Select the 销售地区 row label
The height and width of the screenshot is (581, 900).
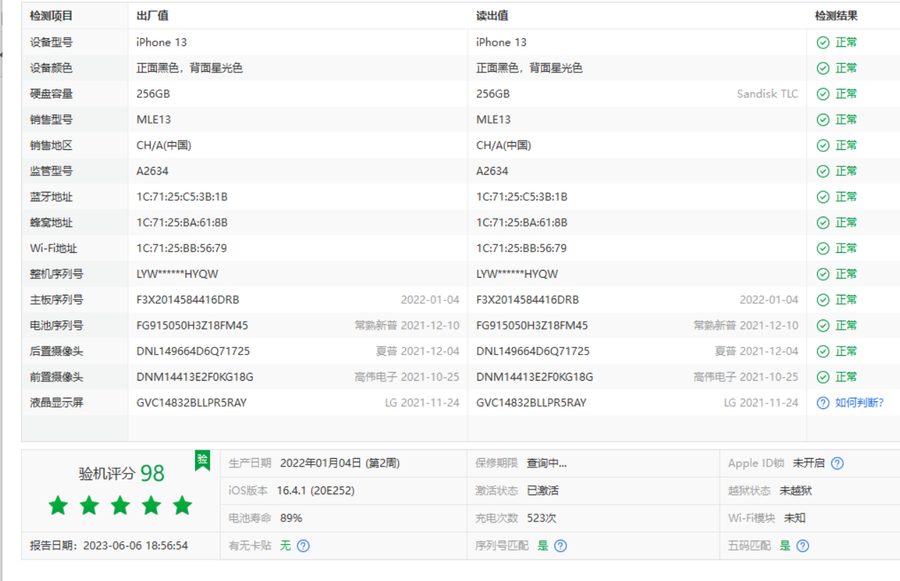(x=51, y=145)
